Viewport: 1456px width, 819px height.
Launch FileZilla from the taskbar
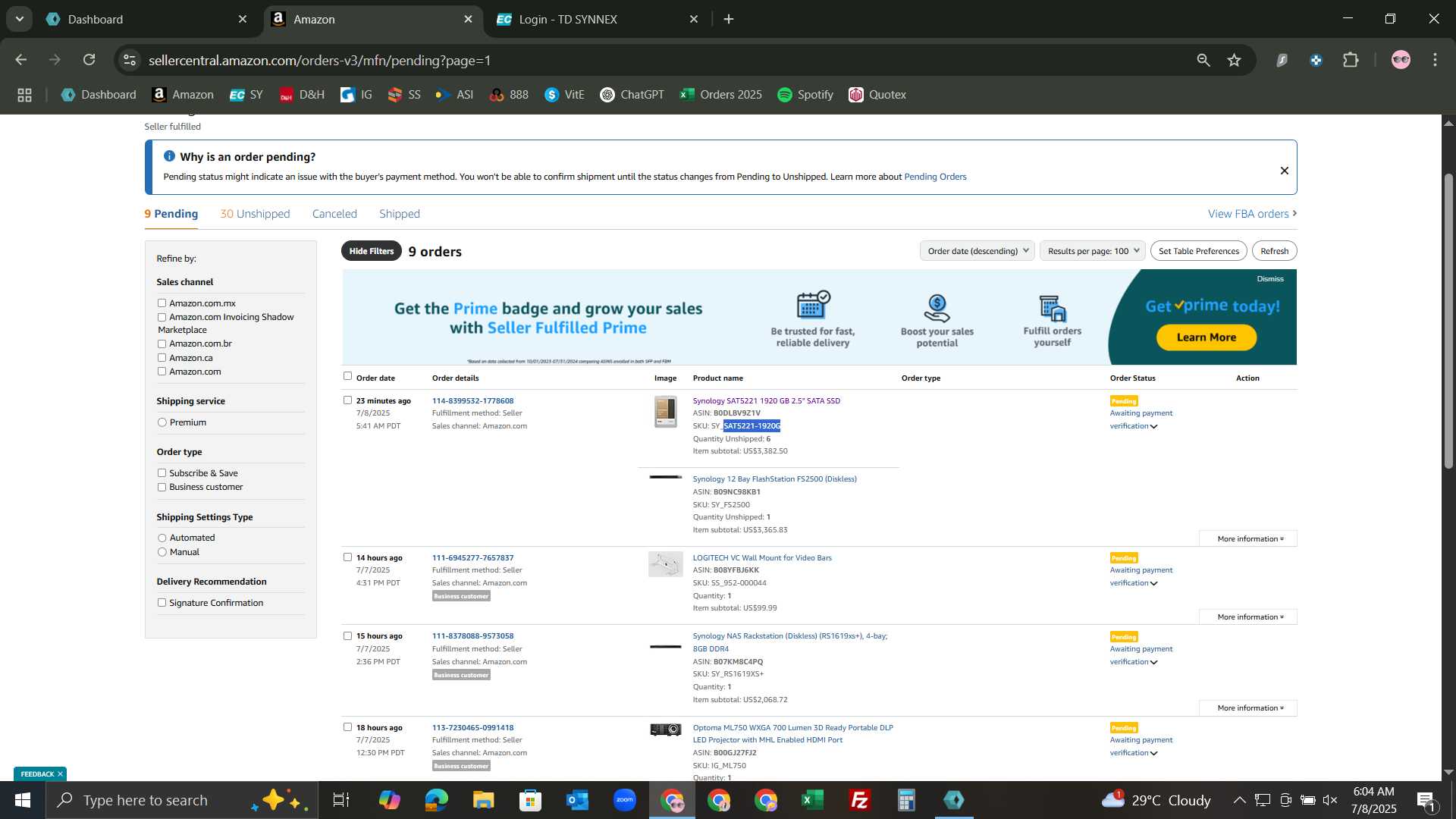pyautogui.click(x=859, y=800)
